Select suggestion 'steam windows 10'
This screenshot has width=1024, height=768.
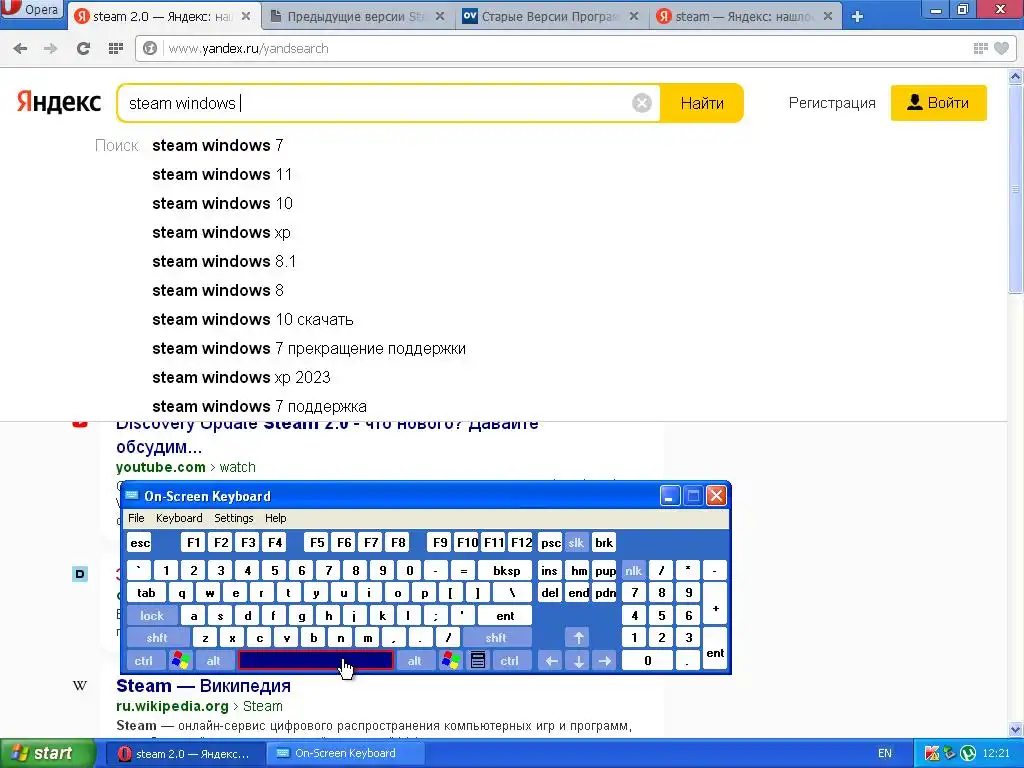coord(222,203)
